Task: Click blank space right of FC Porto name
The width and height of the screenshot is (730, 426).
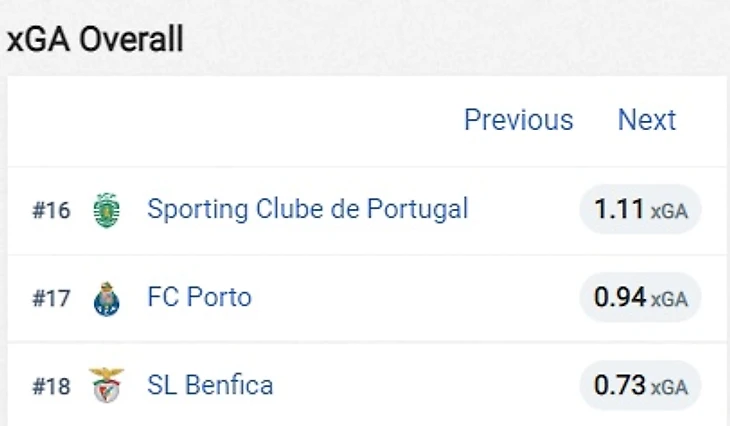Action: [x=414, y=298]
